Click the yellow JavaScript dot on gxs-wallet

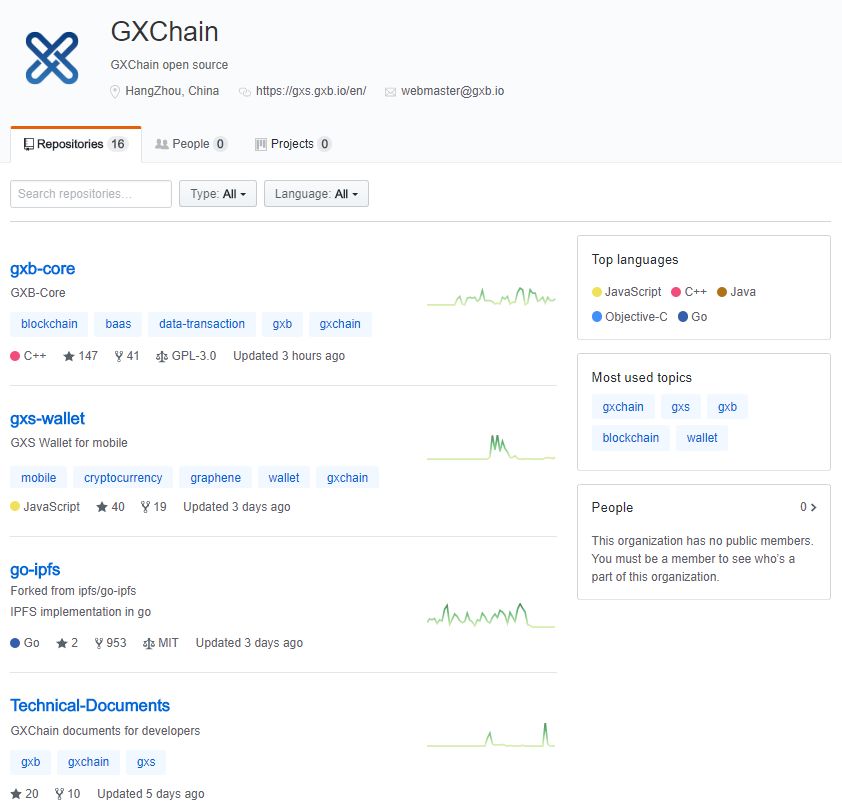click(15, 506)
